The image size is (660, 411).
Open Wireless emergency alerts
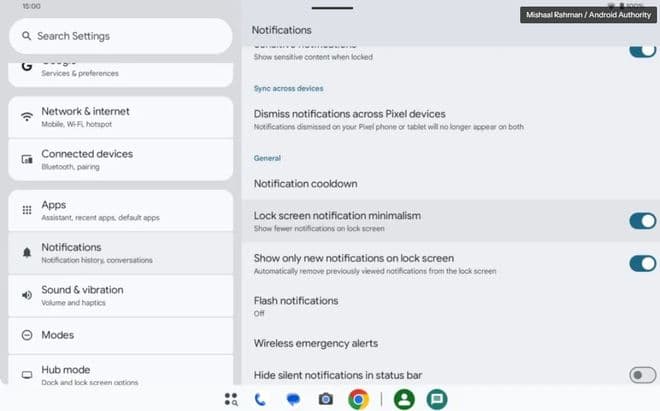tap(315, 343)
